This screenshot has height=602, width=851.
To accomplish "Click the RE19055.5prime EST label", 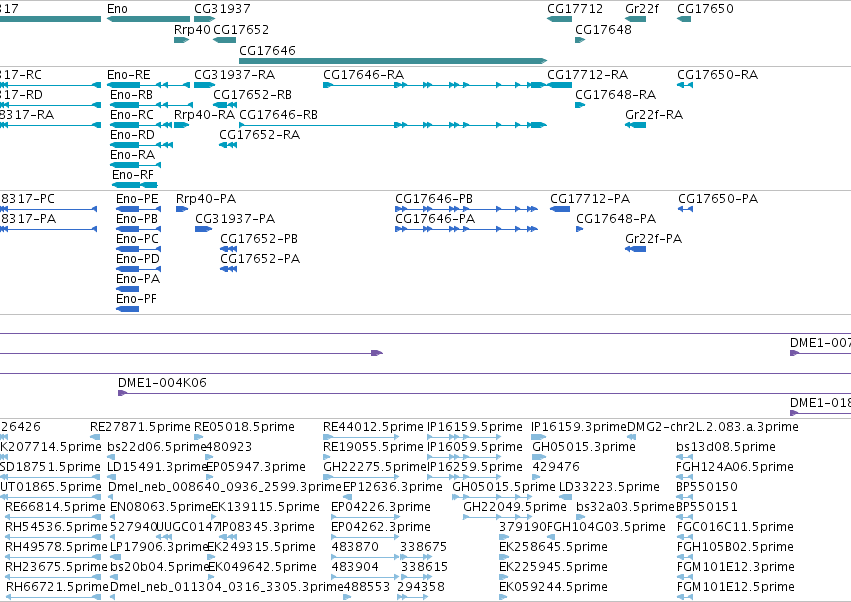I will (373, 447).
